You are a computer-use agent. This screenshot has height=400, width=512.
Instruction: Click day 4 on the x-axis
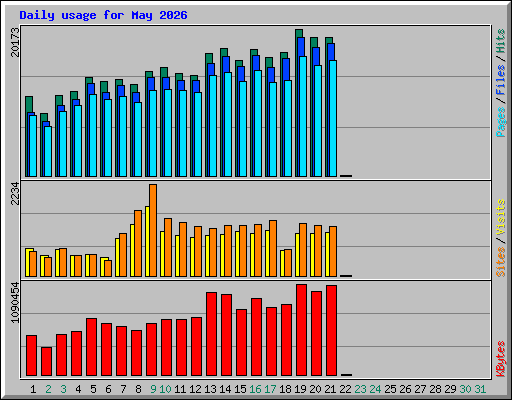tap(78, 389)
